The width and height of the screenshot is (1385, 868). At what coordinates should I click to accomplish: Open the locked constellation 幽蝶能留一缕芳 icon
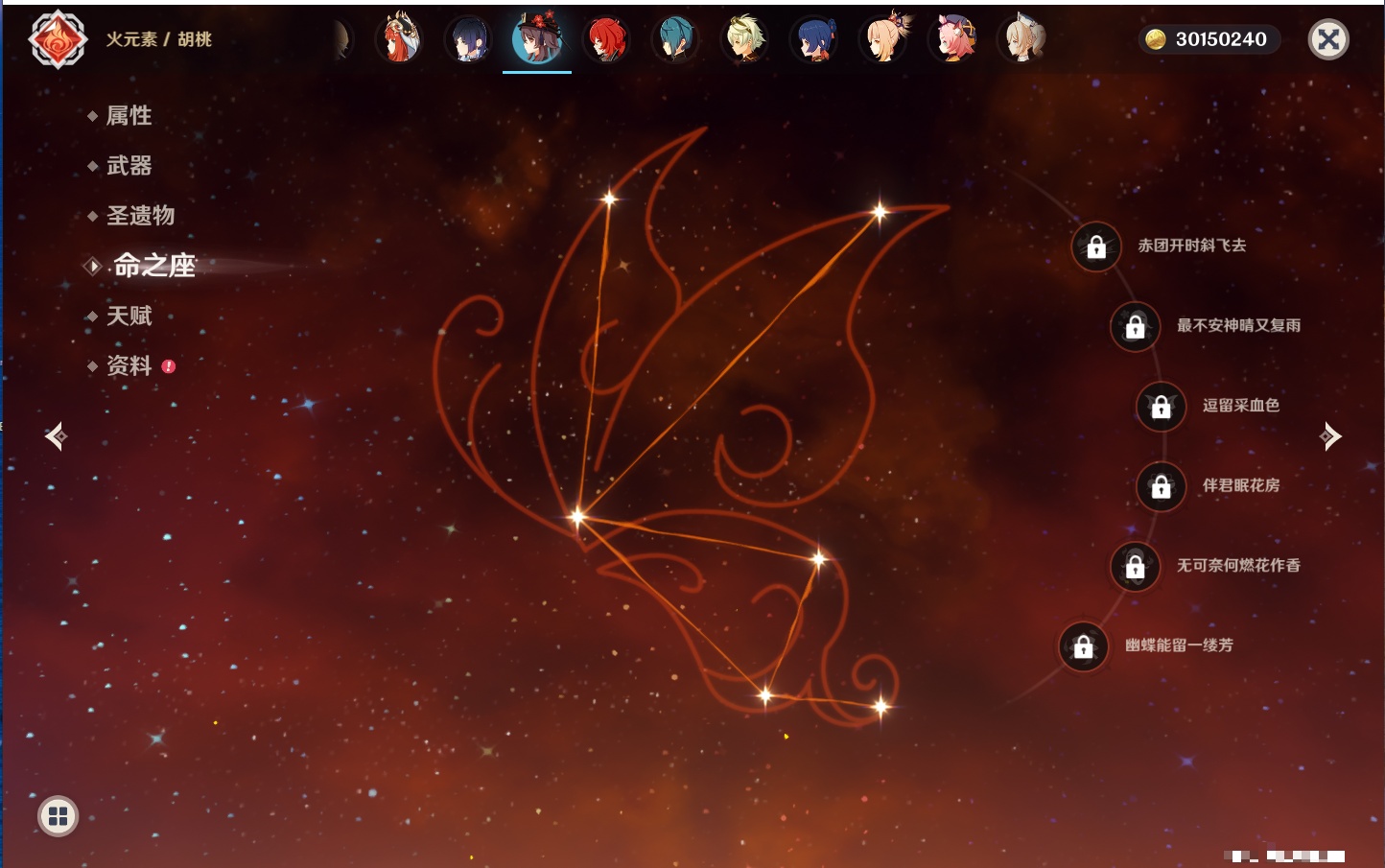(x=1083, y=645)
